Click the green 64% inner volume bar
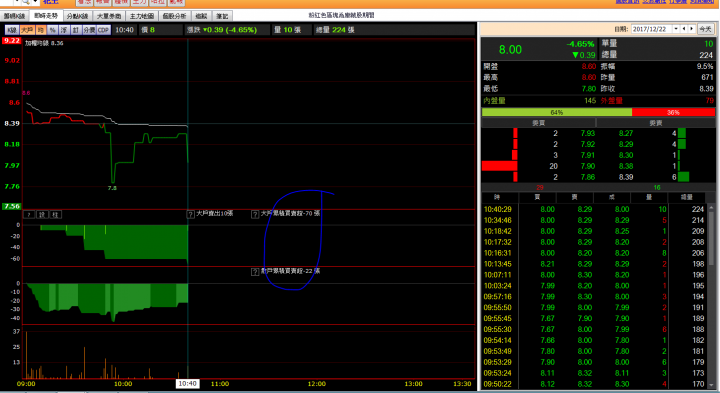Screen dimensions: 720x393 click(557, 112)
